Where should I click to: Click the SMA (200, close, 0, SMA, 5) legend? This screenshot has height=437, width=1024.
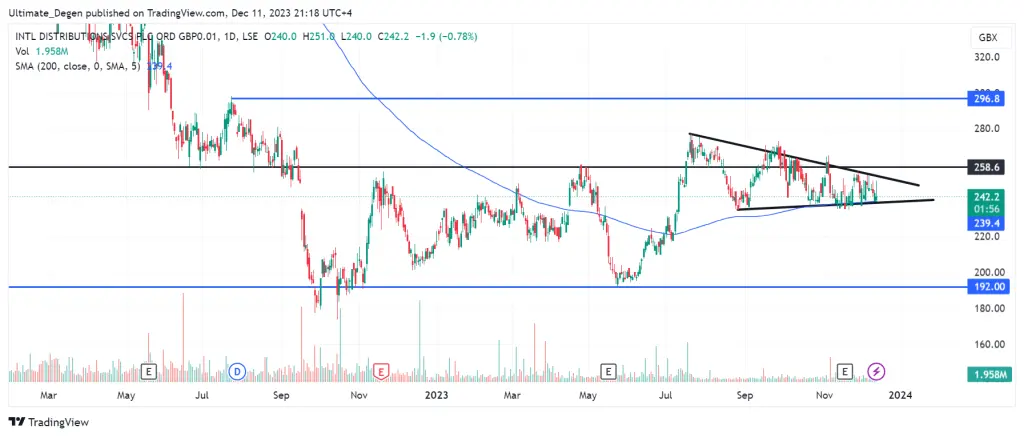click(93, 66)
